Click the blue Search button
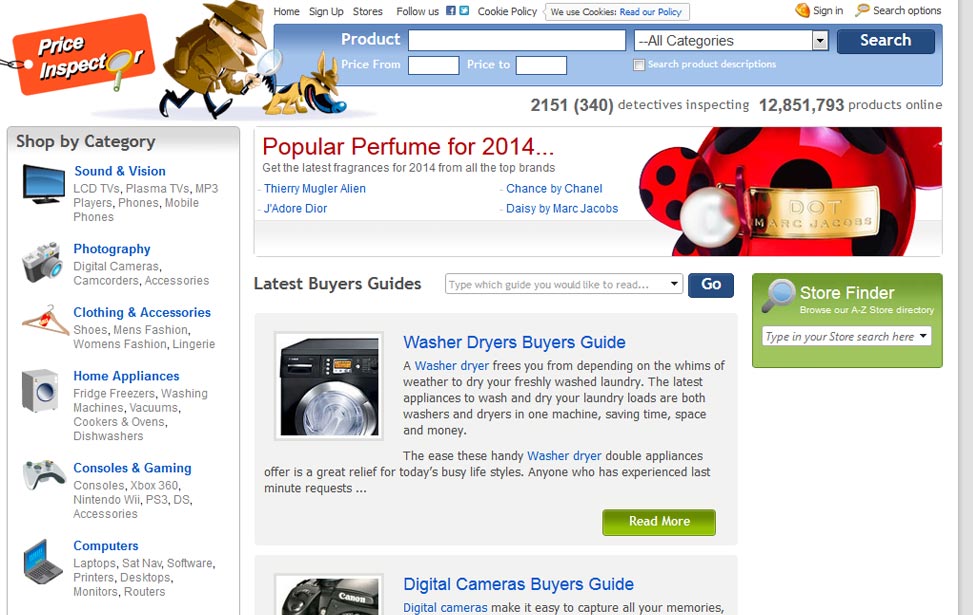 (x=886, y=41)
